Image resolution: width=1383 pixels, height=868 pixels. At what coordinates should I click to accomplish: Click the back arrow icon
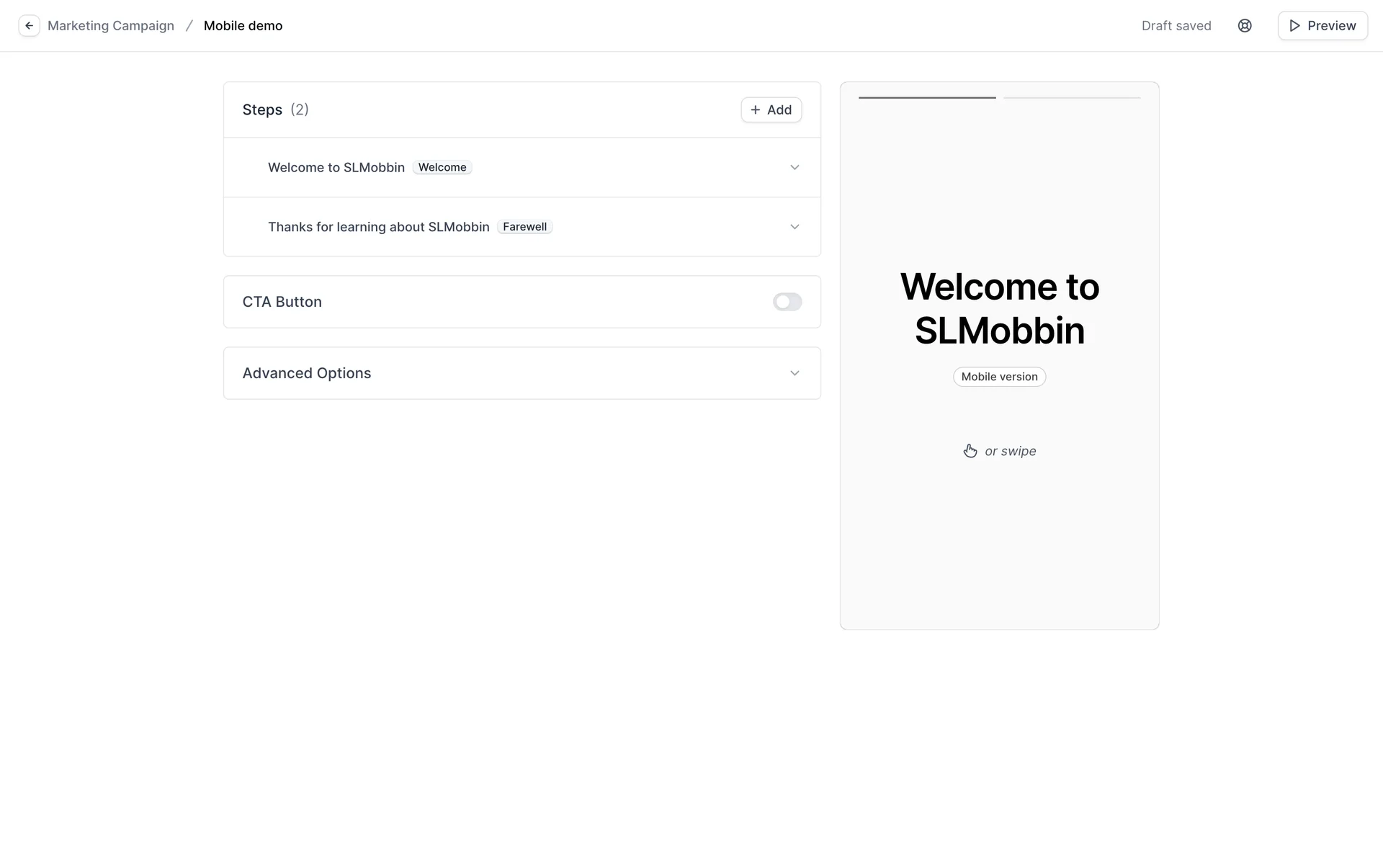click(x=29, y=26)
